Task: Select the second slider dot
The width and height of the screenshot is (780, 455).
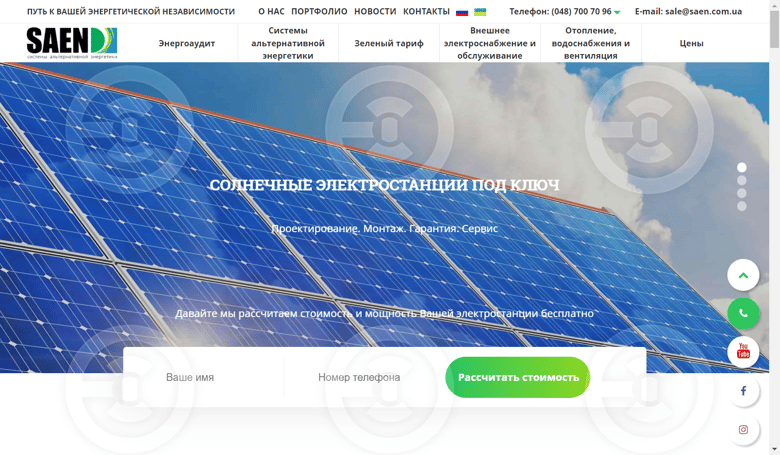Action: click(742, 181)
